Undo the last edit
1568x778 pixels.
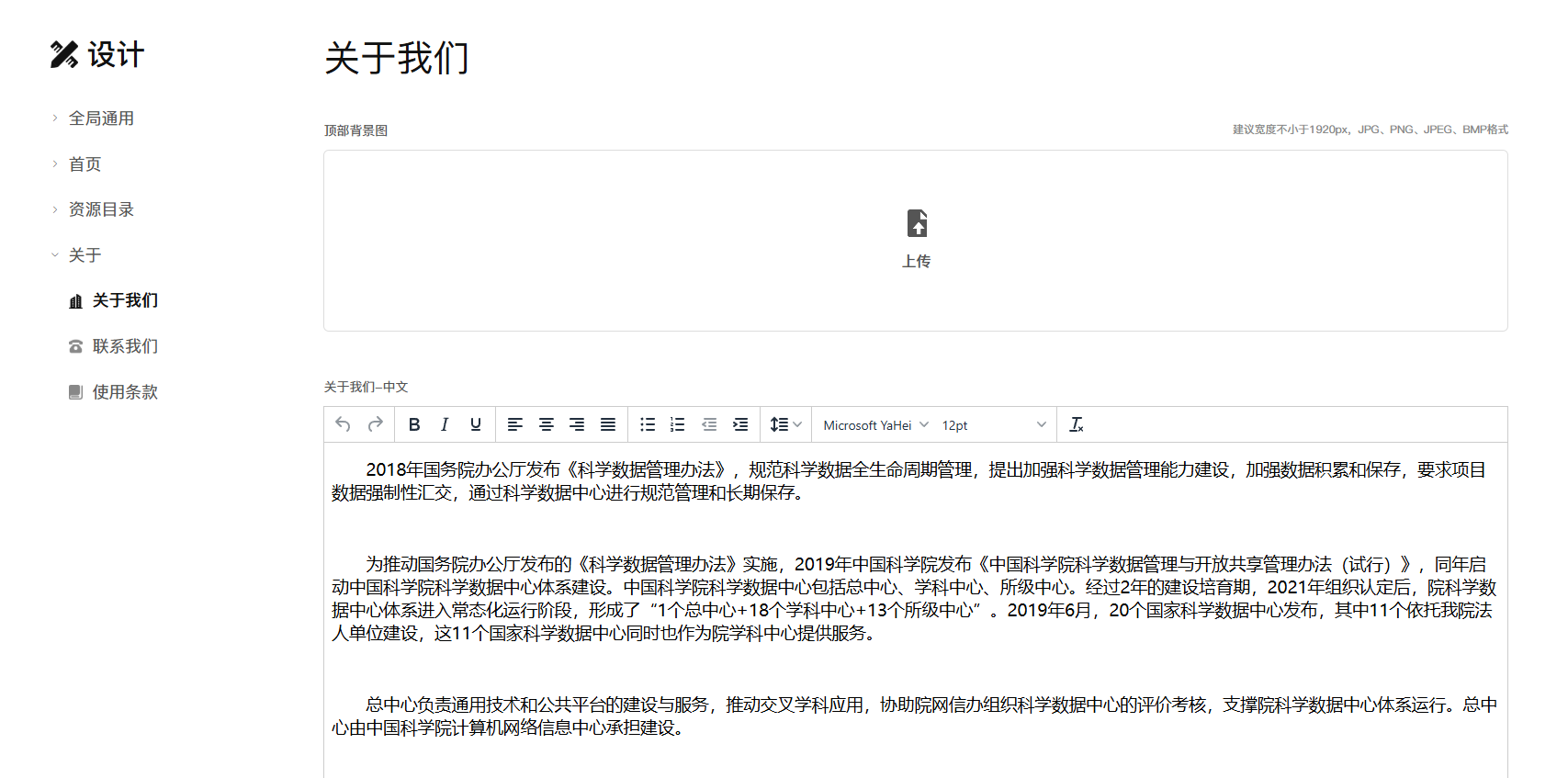343,424
